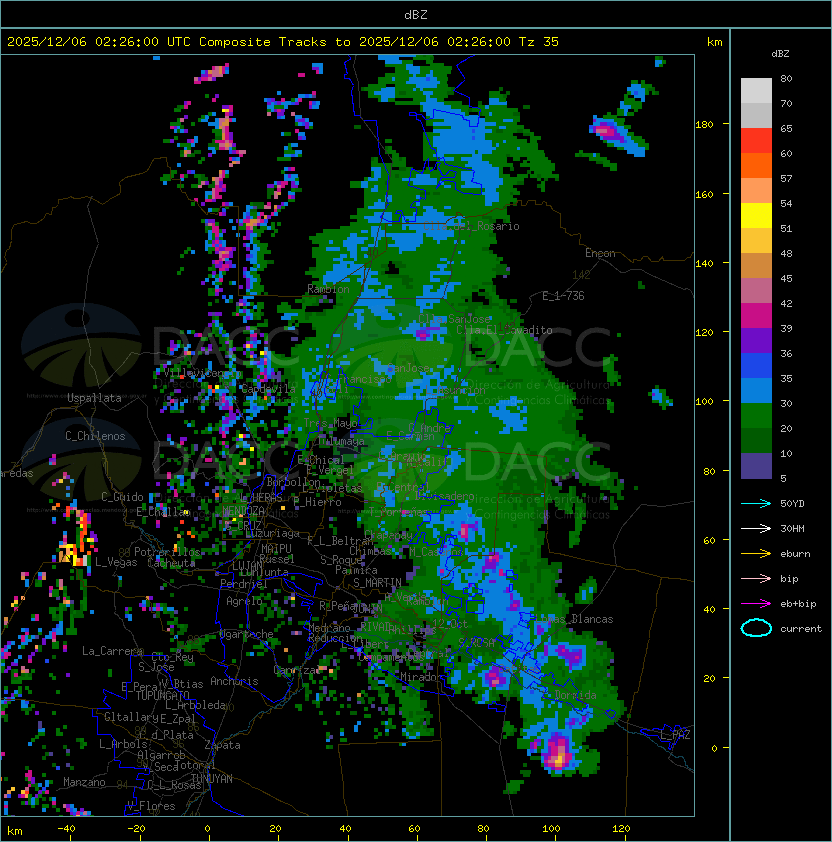Click the '50YD' legend label
This screenshot has width=832, height=842.
coord(792,503)
